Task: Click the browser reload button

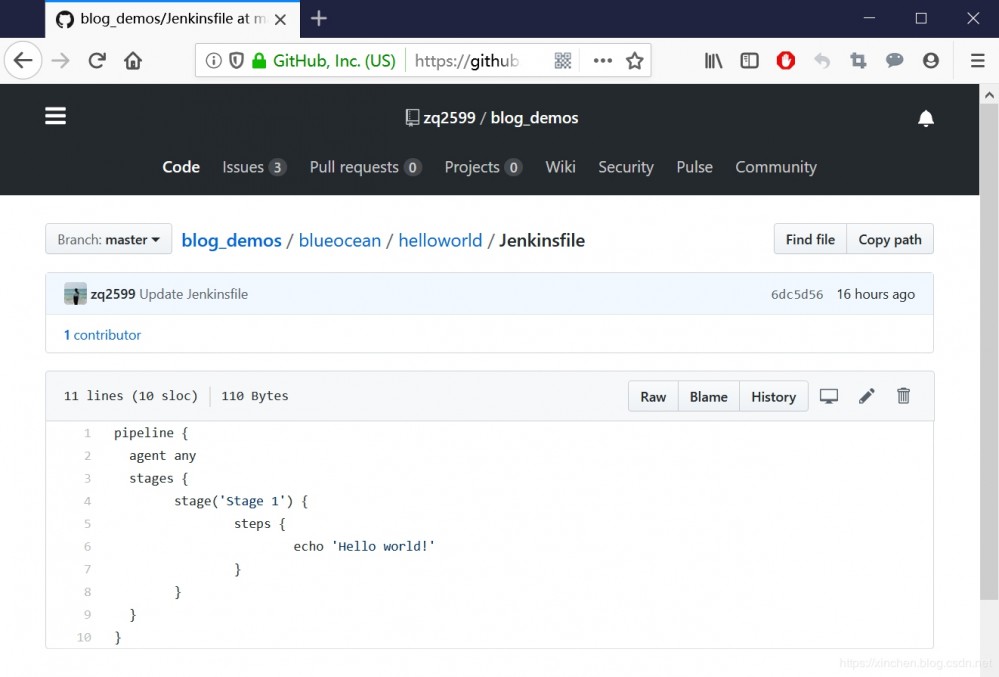Action: click(97, 61)
